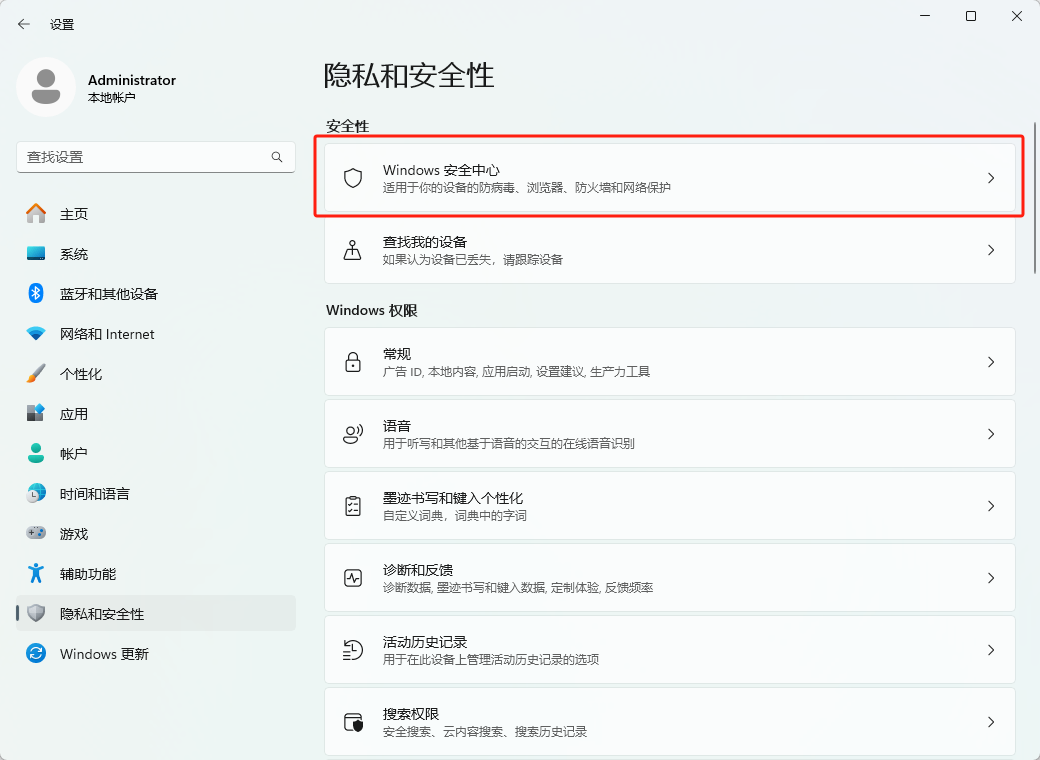Select 个性化 from the sidebar
Screen dimensions: 1040x760
81,374
